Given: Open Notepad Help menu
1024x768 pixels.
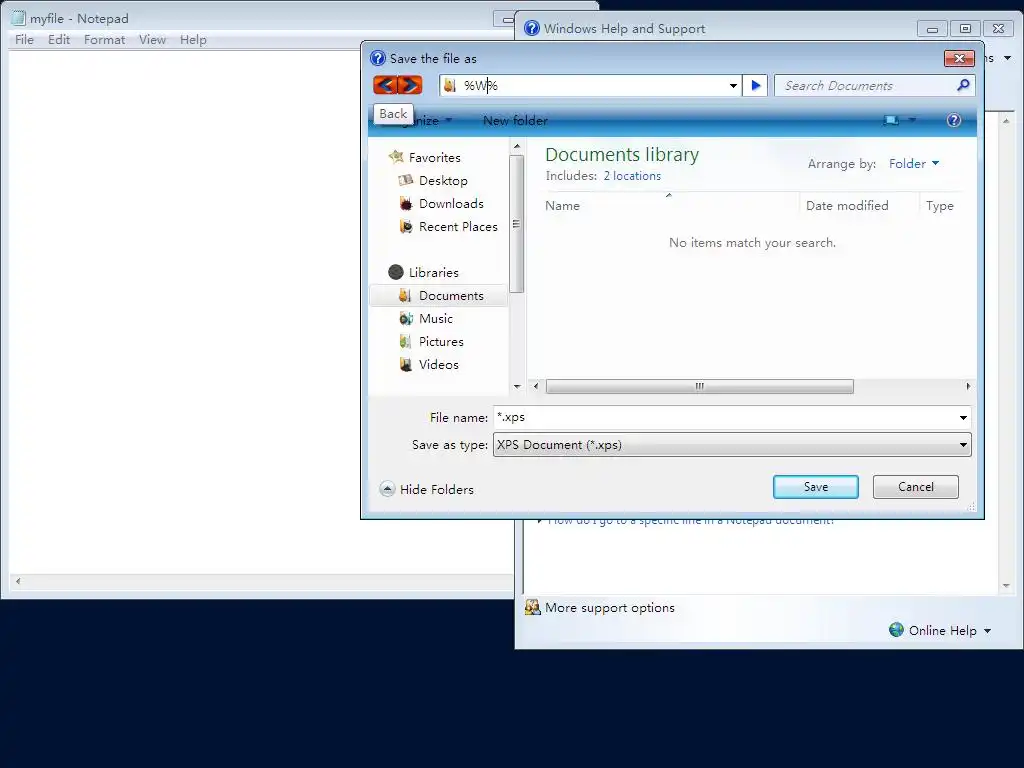Looking at the screenshot, I should pyautogui.click(x=193, y=39).
